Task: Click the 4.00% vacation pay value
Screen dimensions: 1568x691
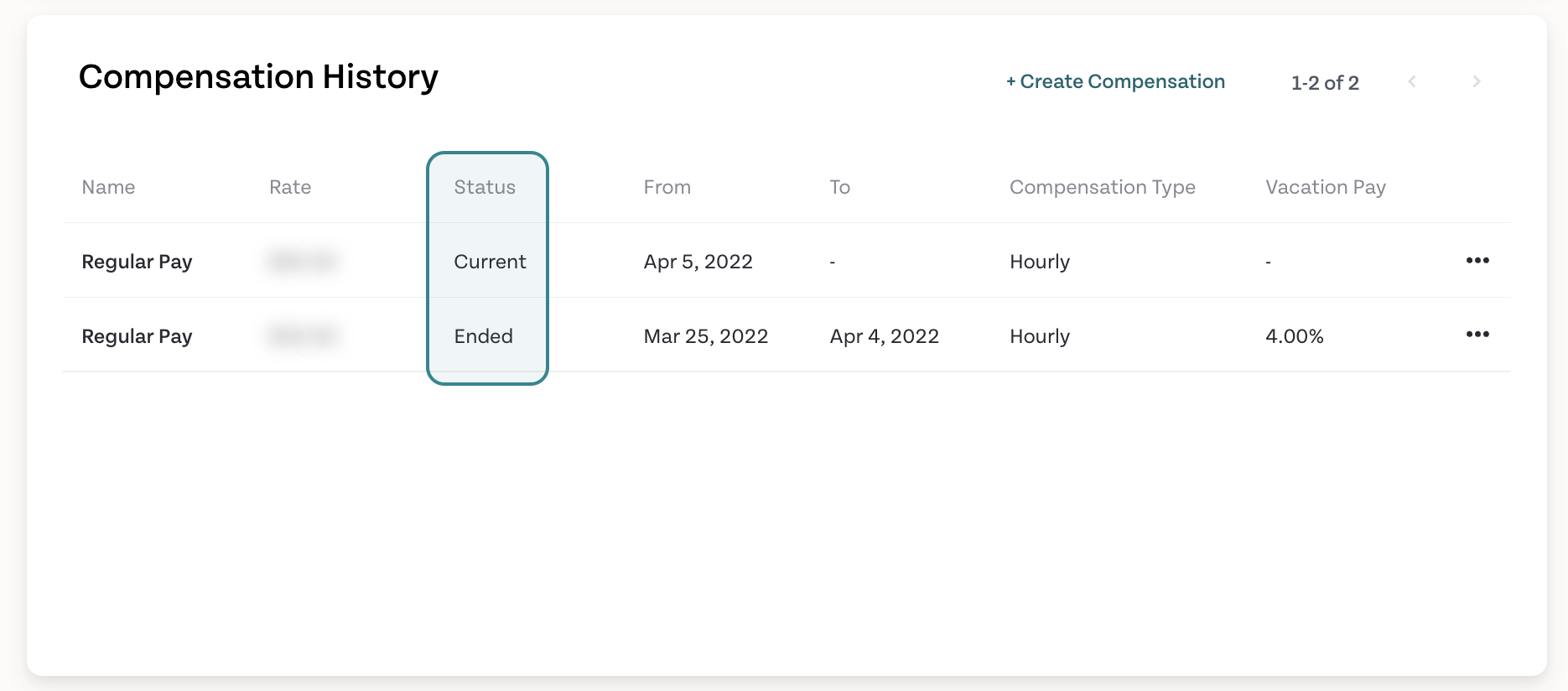Action: coord(1294,336)
